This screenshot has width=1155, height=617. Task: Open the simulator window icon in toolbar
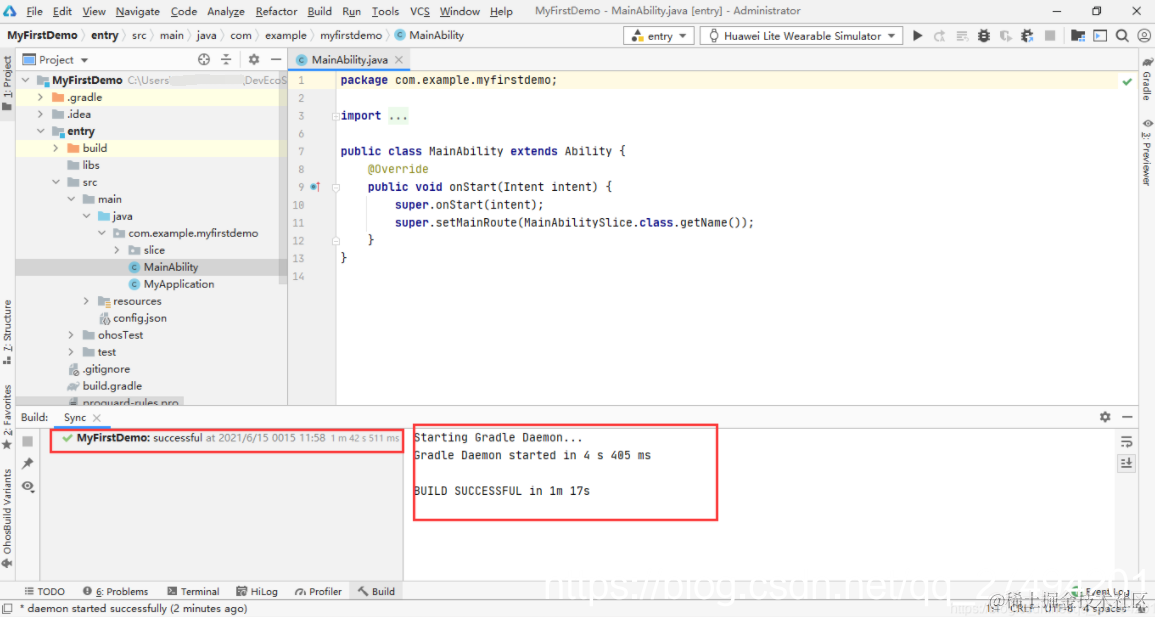[x=1100, y=35]
